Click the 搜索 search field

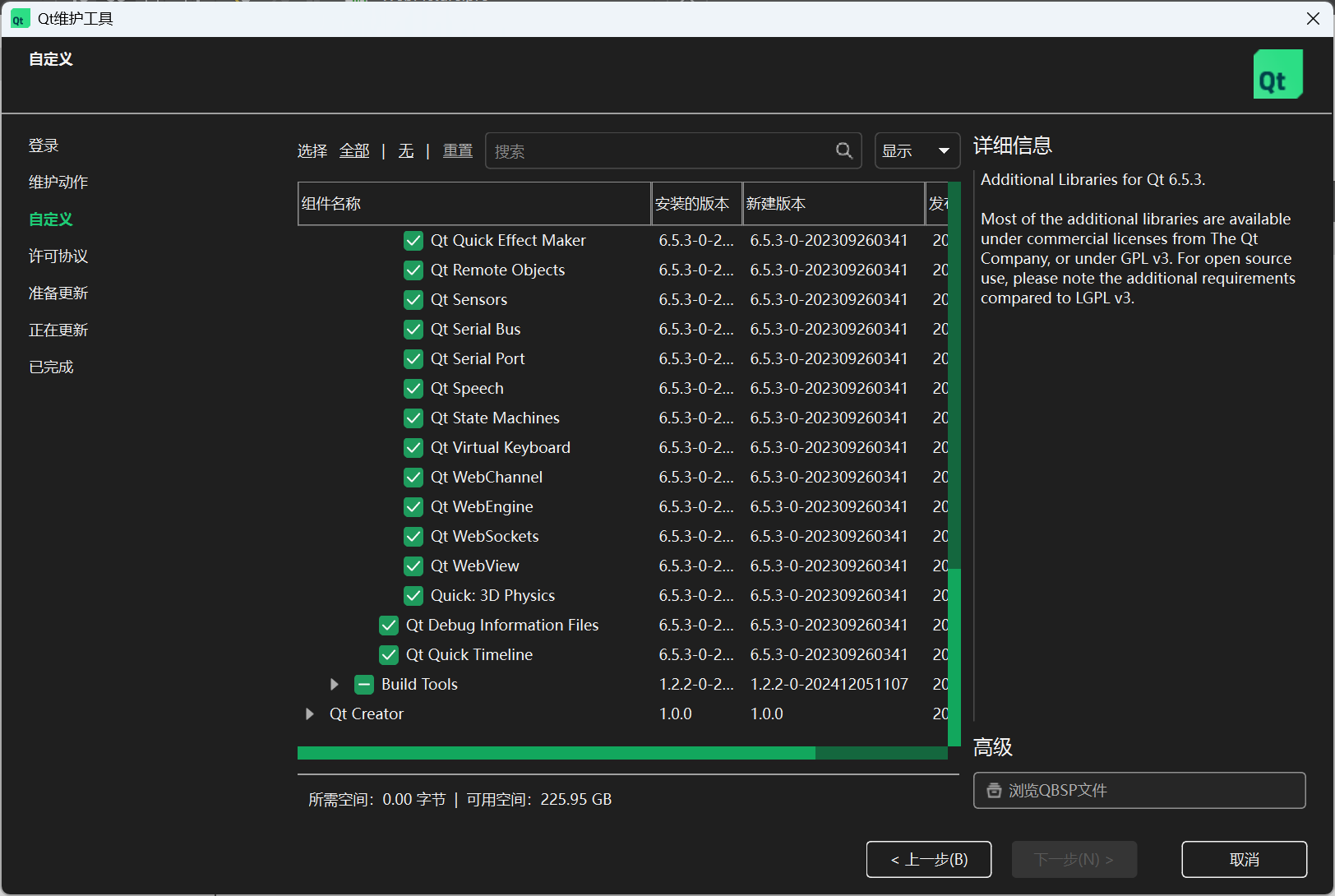(673, 150)
